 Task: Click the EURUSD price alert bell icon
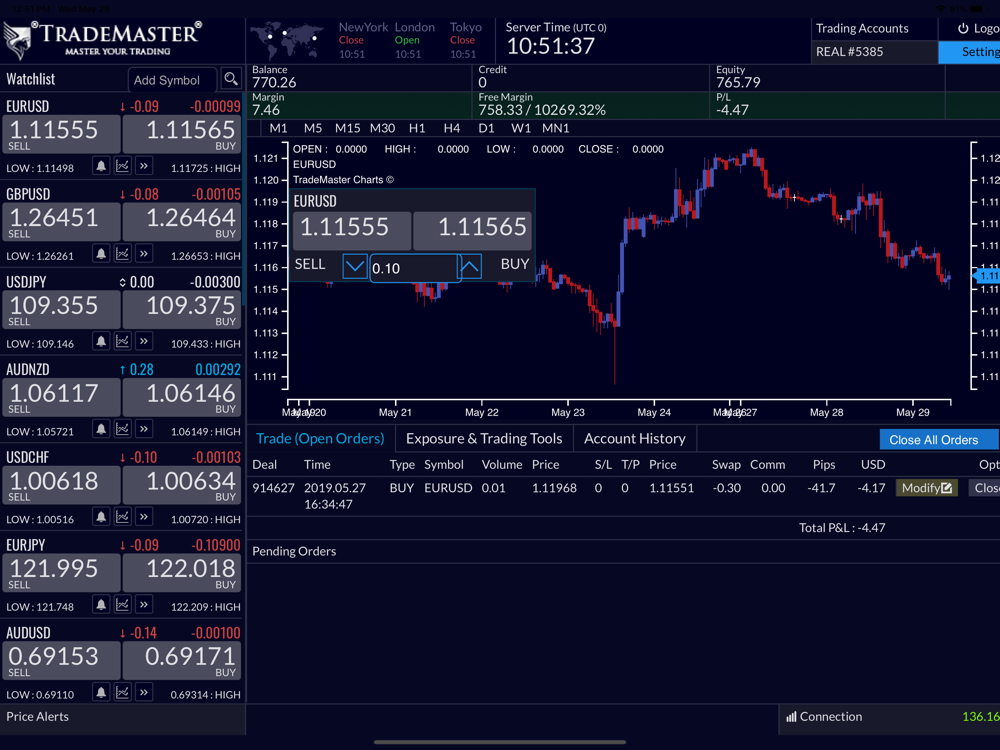coord(101,166)
